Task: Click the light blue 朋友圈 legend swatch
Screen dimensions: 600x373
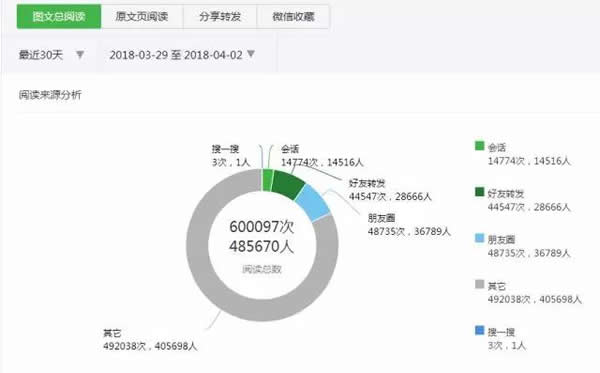Action: 479,238
